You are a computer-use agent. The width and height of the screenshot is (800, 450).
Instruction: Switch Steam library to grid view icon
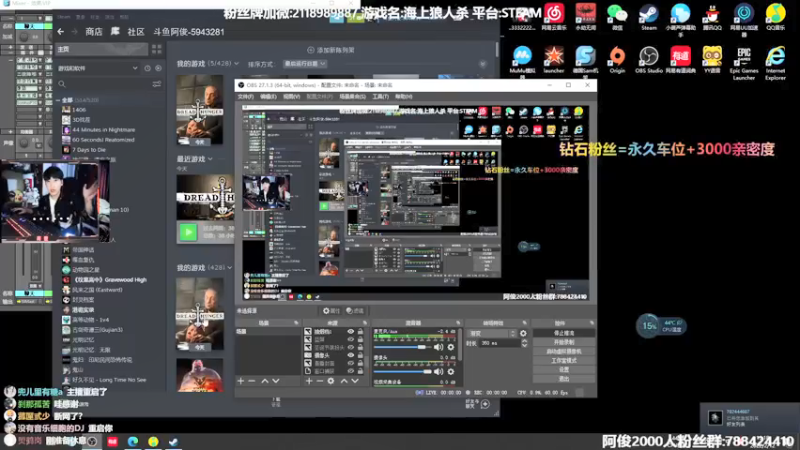(x=157, y=49)
